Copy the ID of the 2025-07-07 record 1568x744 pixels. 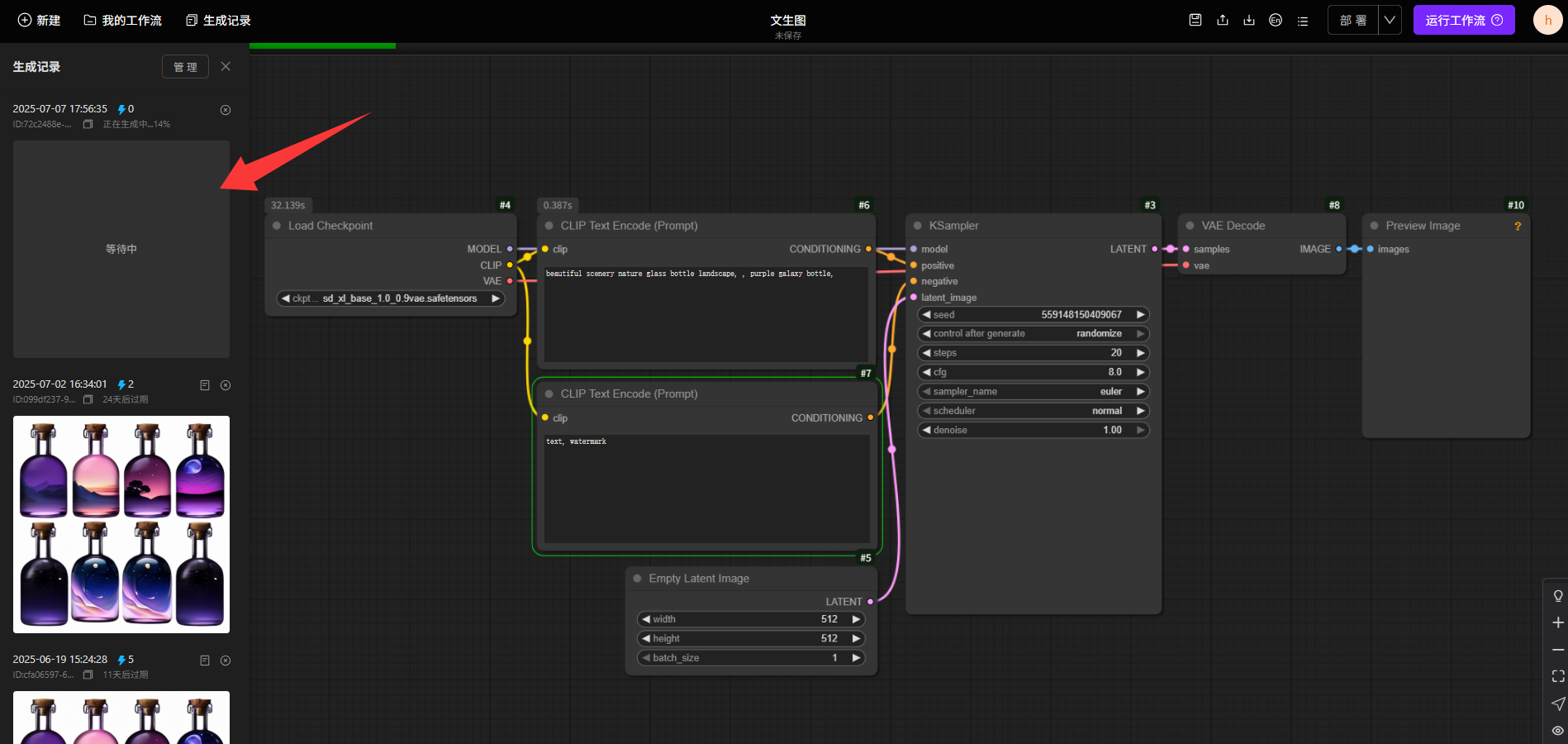88,124
